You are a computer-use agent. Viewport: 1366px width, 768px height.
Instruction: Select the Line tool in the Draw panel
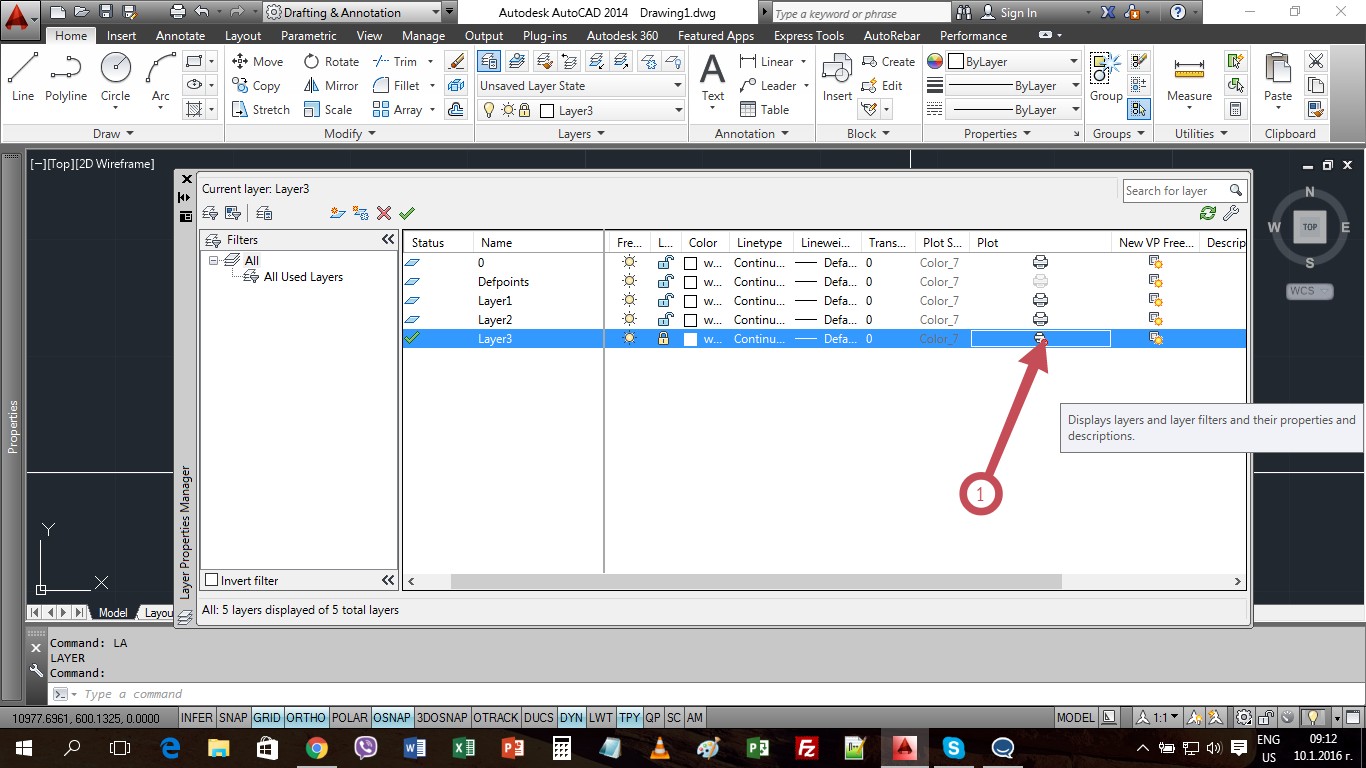click(23, 77)
